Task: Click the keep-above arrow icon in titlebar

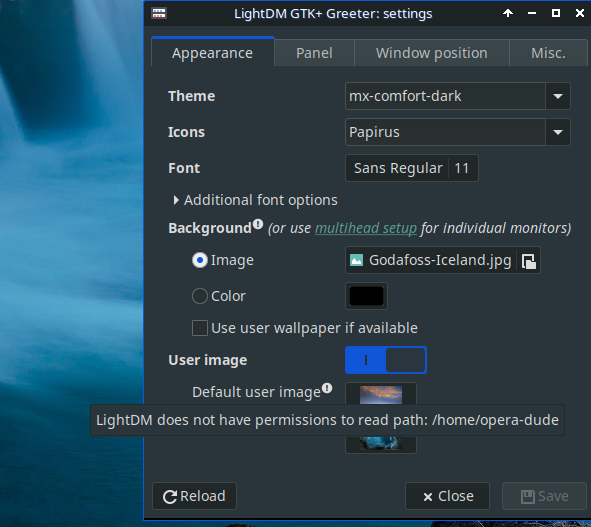Action: coord(508,14)
